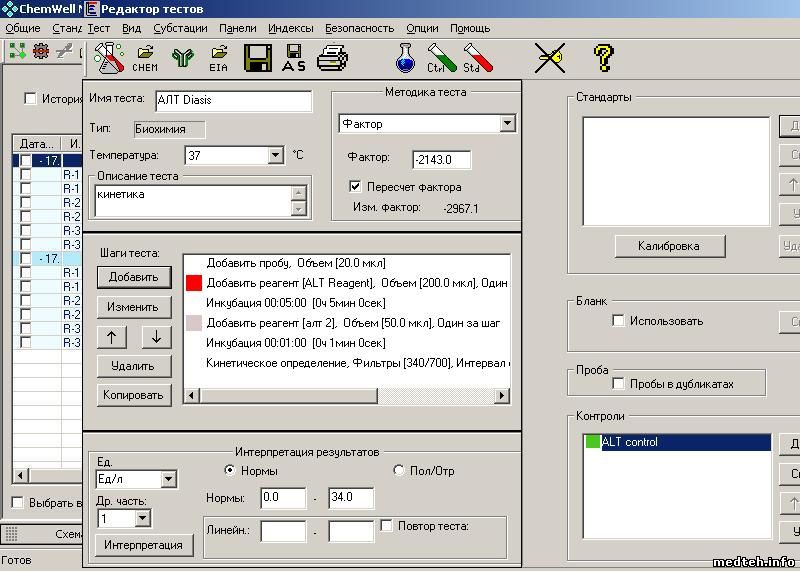This screenshot has width=800, height=572.
Task: Click the Save As floppy icon
Action: click(294, 57)
